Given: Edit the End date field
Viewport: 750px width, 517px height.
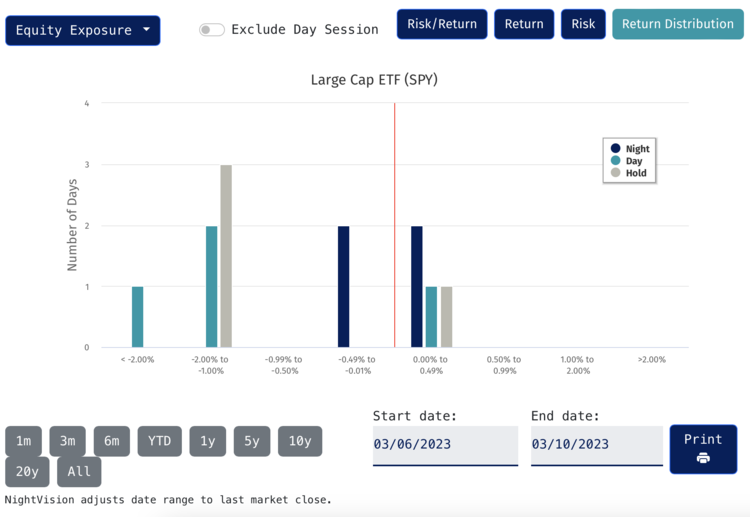Looking at the screenshot, I should tap(596, 444).
